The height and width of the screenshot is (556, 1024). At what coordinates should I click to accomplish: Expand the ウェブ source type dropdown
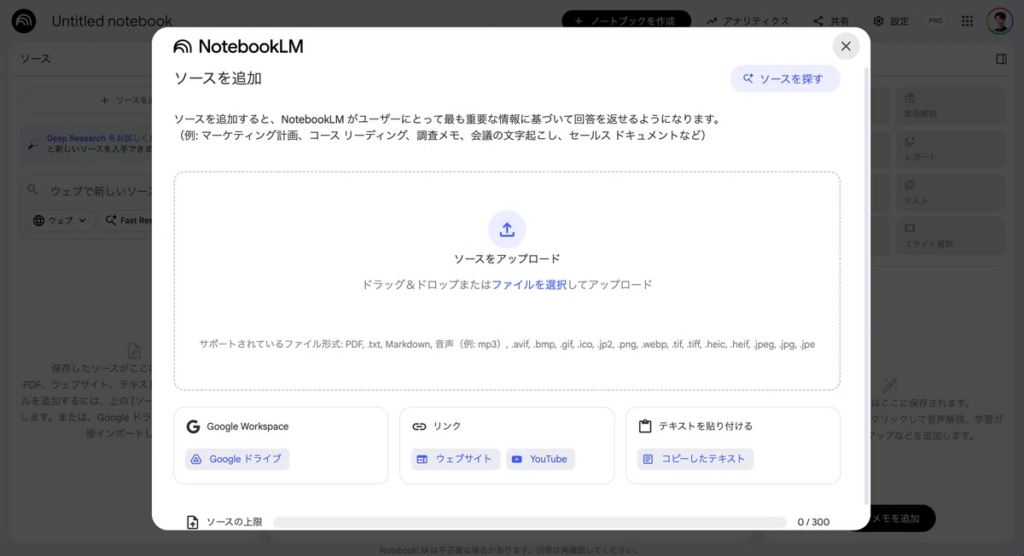click(x=59, y=220)
